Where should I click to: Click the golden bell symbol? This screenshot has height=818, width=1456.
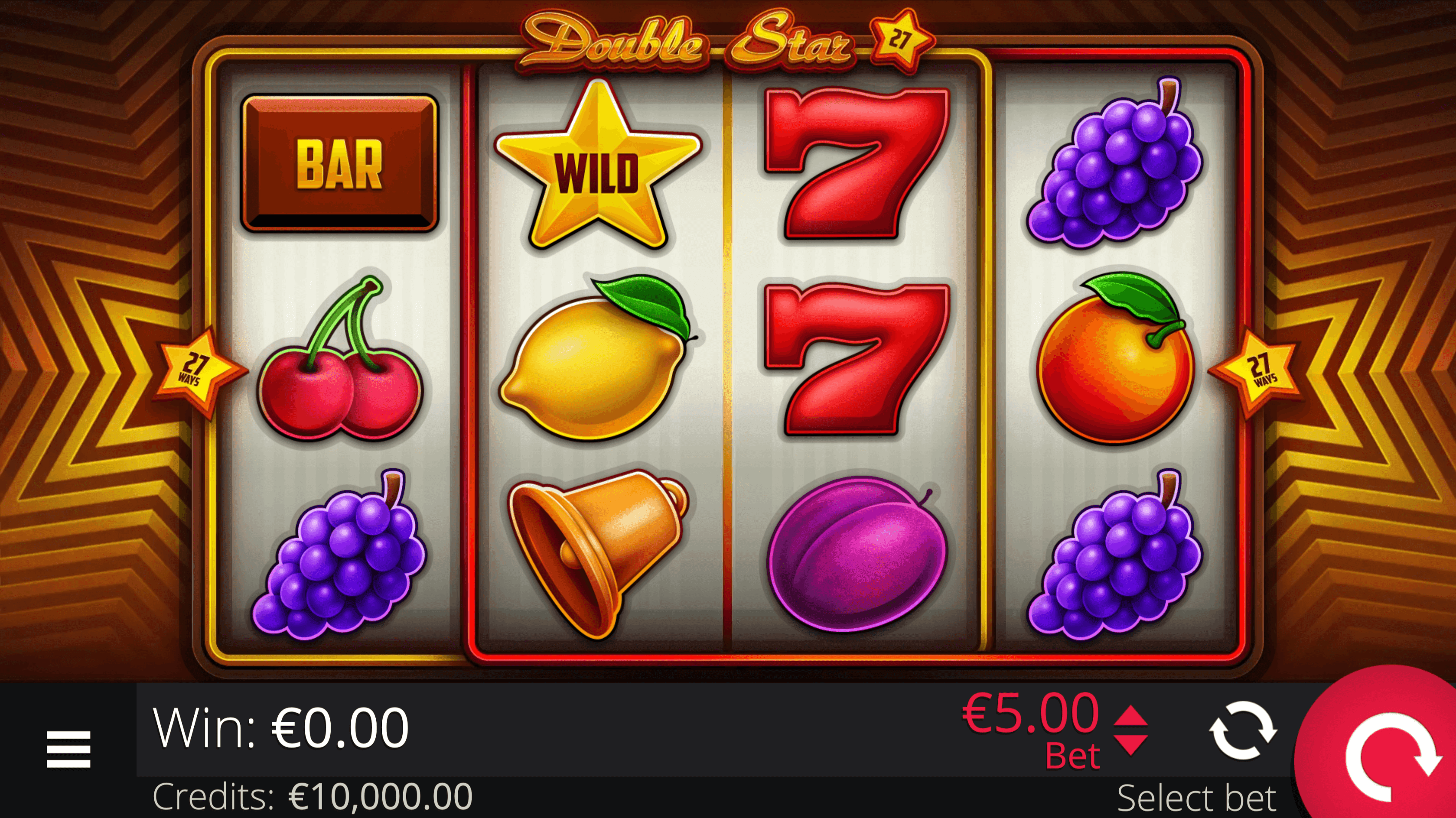598,552
